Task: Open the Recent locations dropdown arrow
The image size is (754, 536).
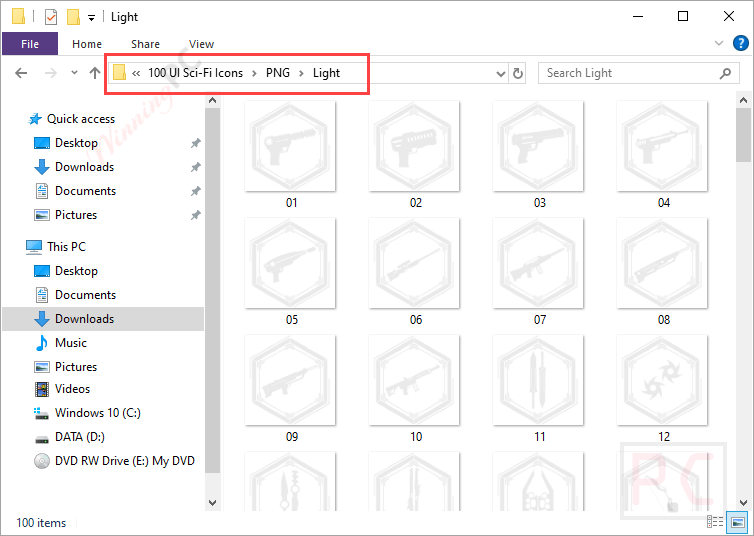Action: (73, 73)
